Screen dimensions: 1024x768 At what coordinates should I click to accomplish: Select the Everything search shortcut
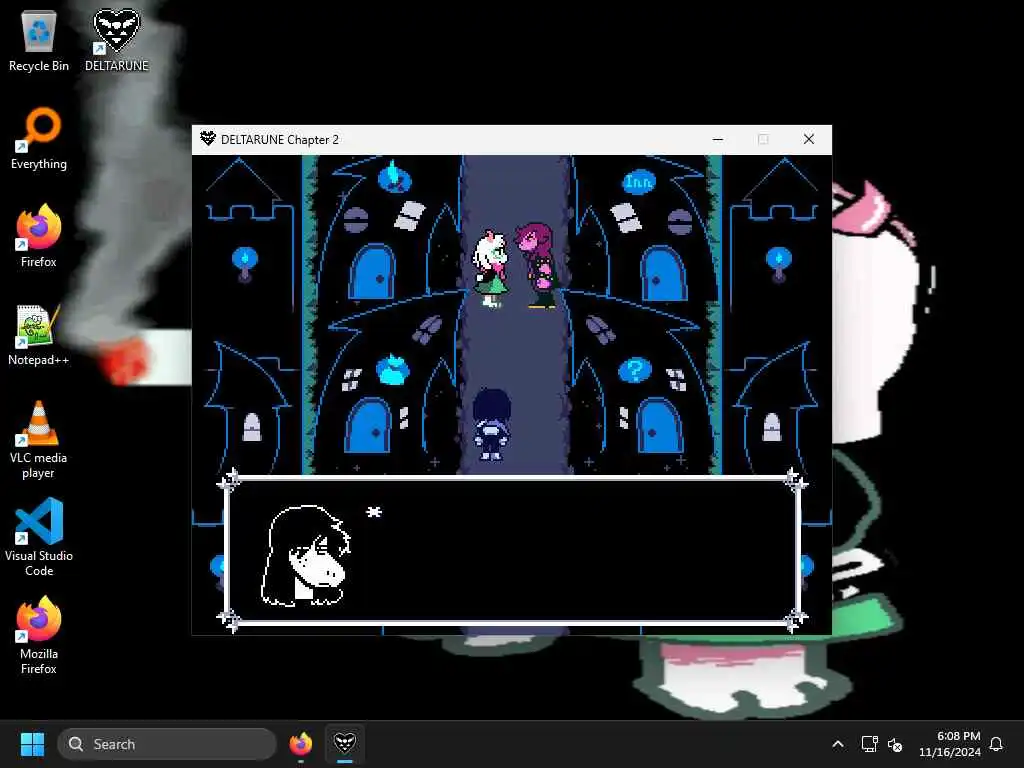point(39,138)
